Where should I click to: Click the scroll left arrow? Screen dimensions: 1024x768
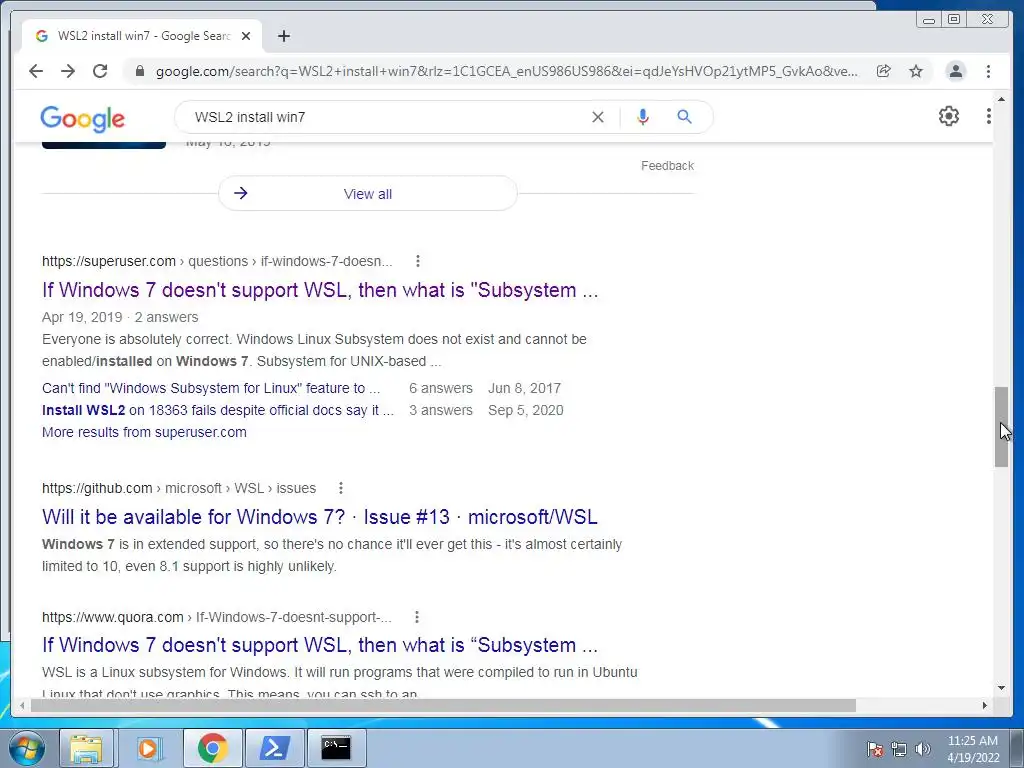point(22,705)
